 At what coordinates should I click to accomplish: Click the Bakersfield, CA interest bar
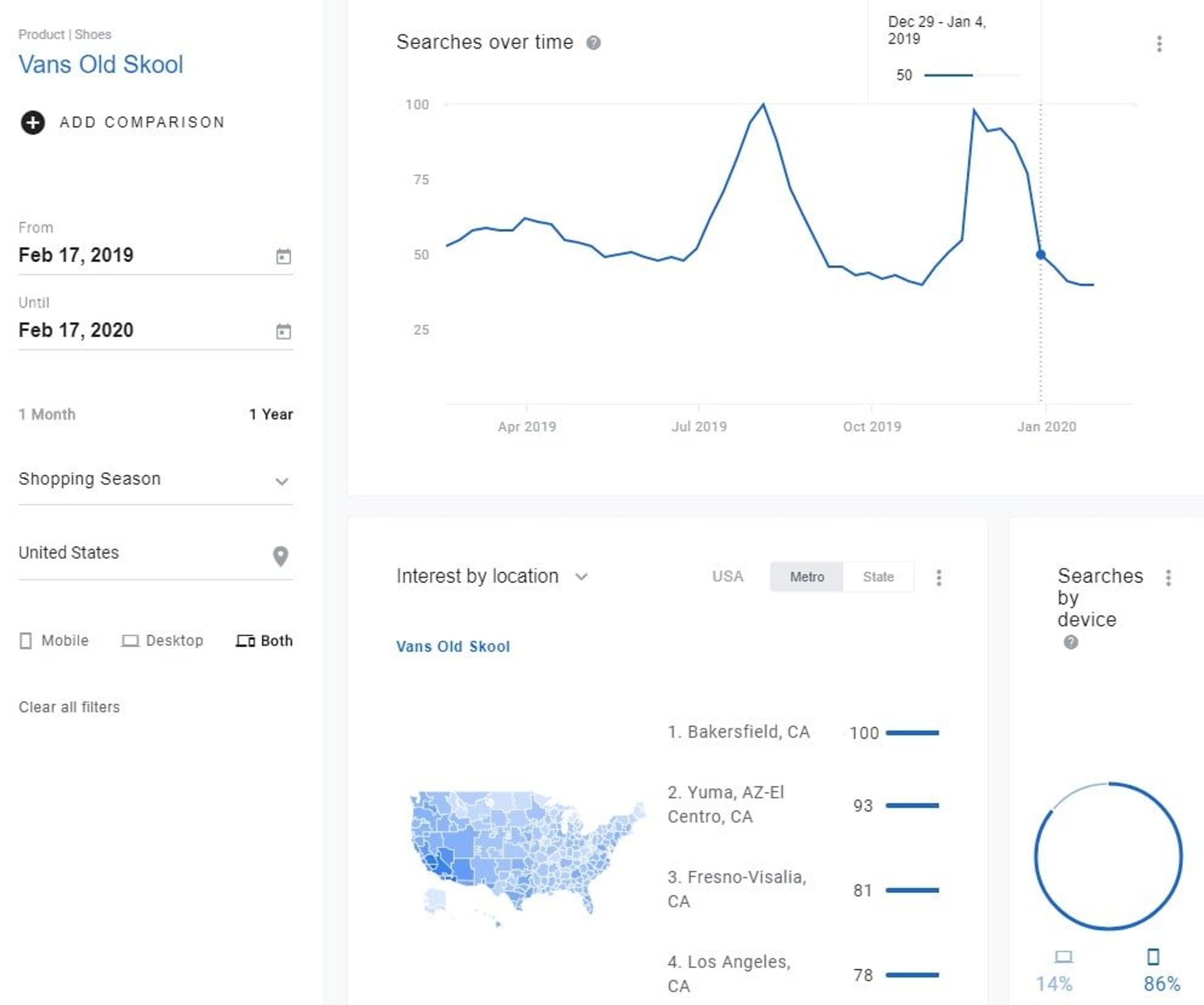click(x=912, y=732)
